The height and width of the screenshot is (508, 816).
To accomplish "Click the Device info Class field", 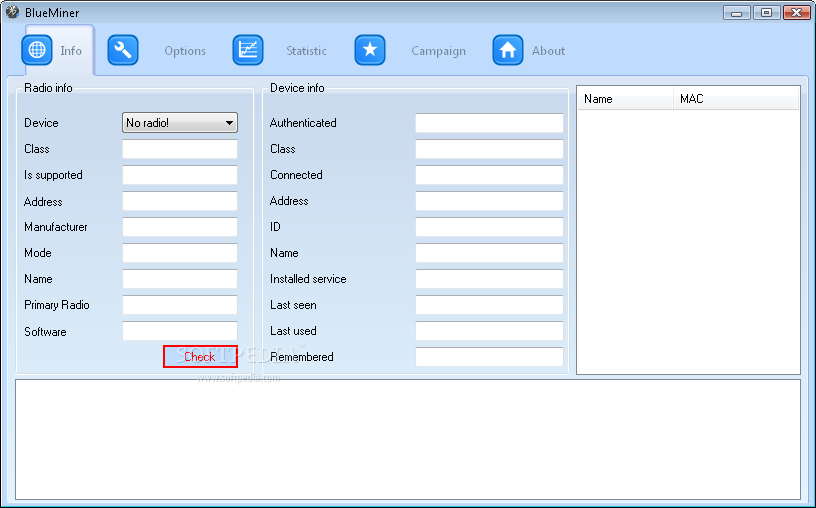I will 489,149.
